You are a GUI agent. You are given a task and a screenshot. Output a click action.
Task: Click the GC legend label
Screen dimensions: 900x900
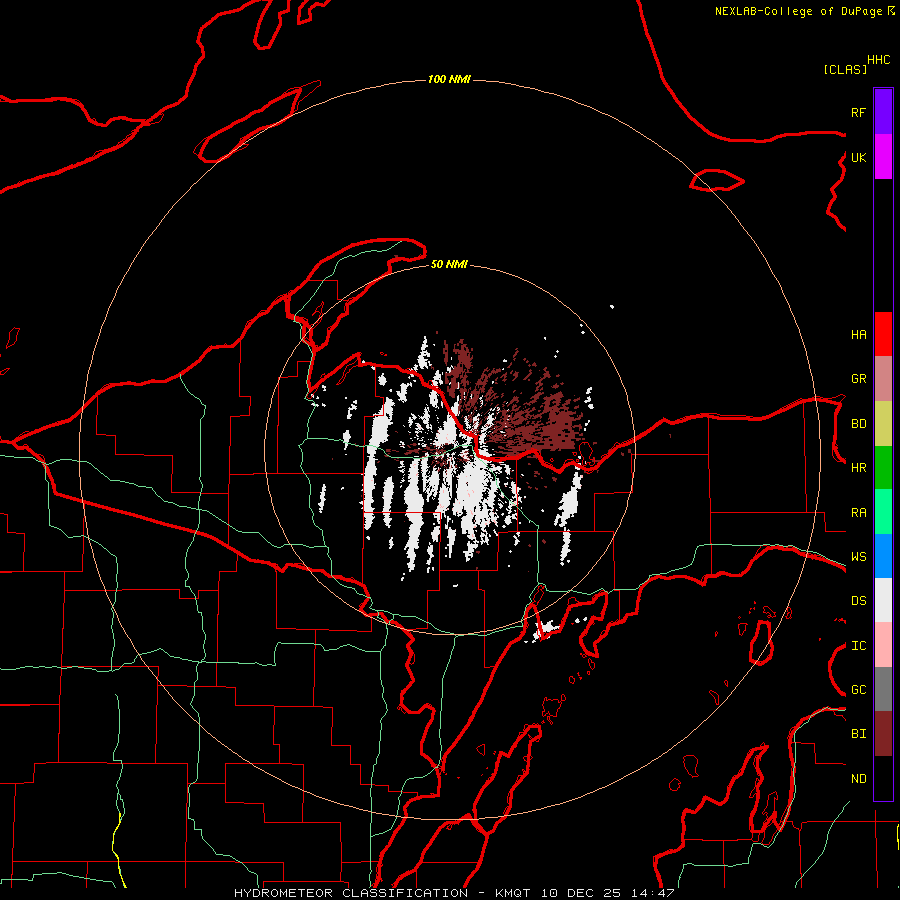[858, 690]
